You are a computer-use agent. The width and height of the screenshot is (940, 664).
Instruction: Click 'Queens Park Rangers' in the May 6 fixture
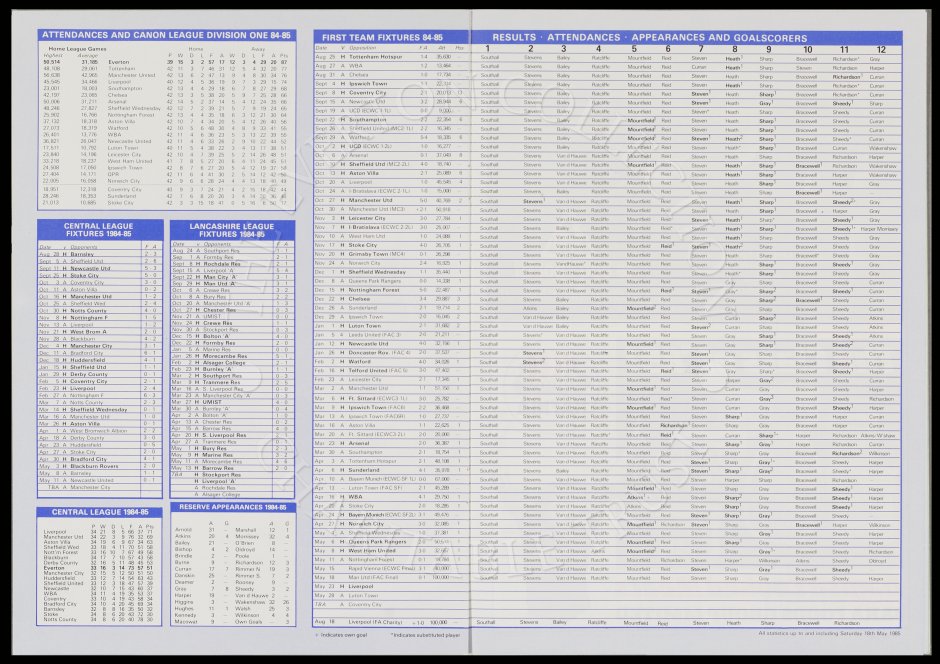377,542
